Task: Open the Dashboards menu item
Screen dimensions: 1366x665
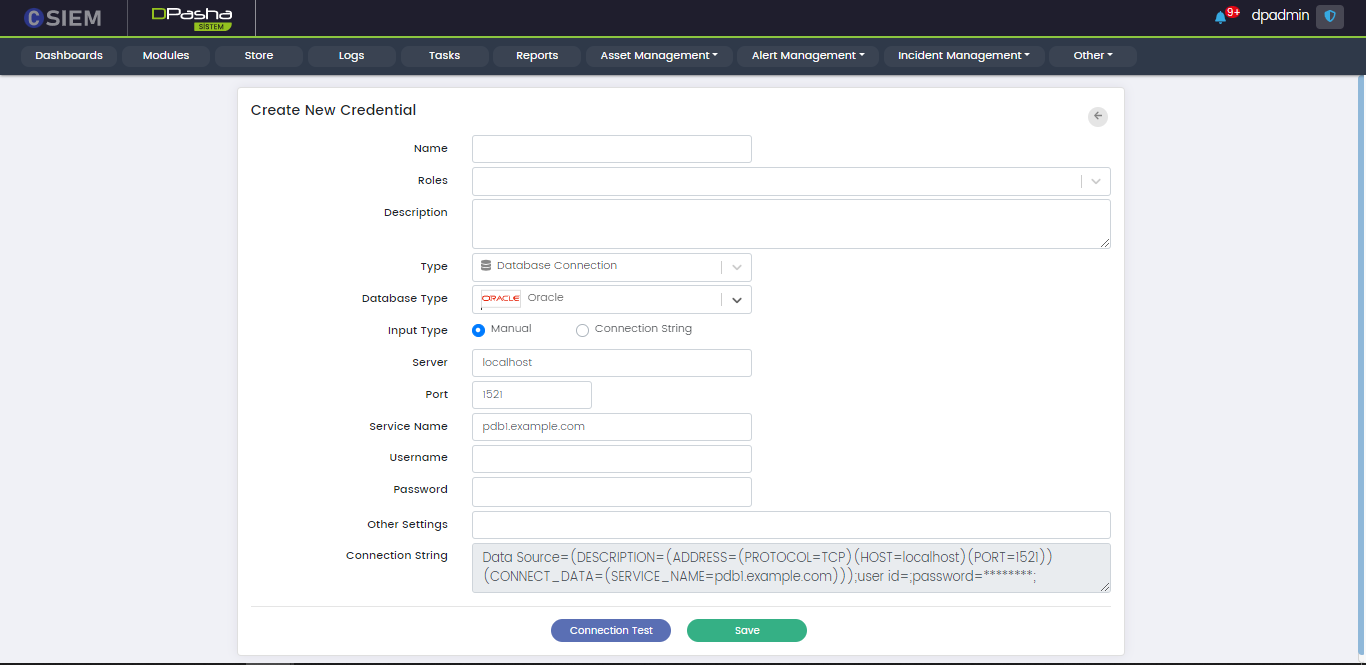Action: point(69,56)
